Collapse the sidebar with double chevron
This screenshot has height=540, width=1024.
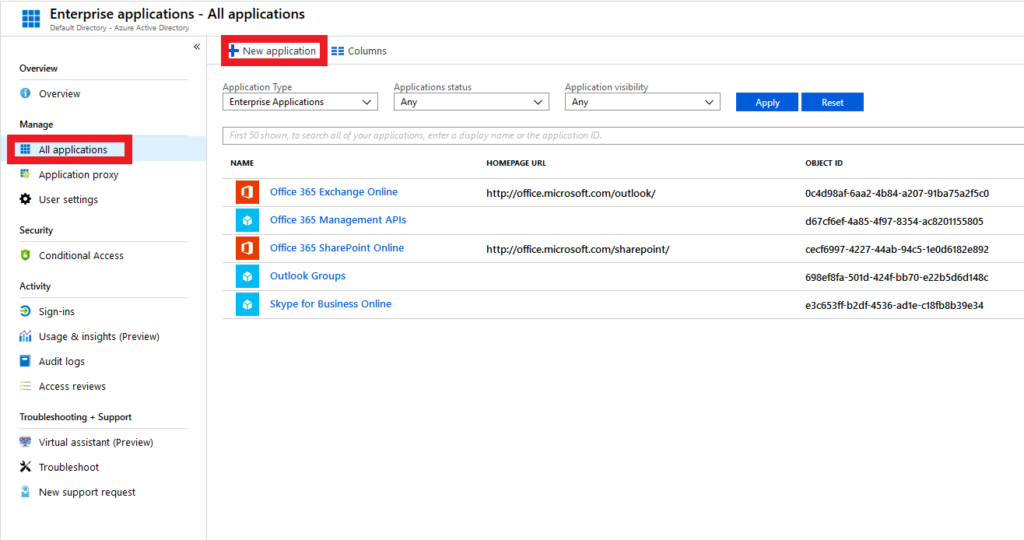197,46
